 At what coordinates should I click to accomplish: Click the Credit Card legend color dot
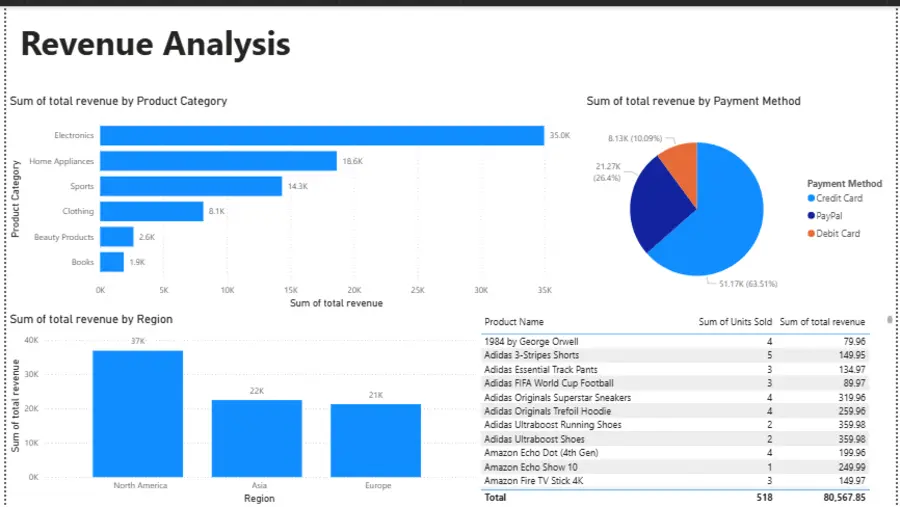811,198
